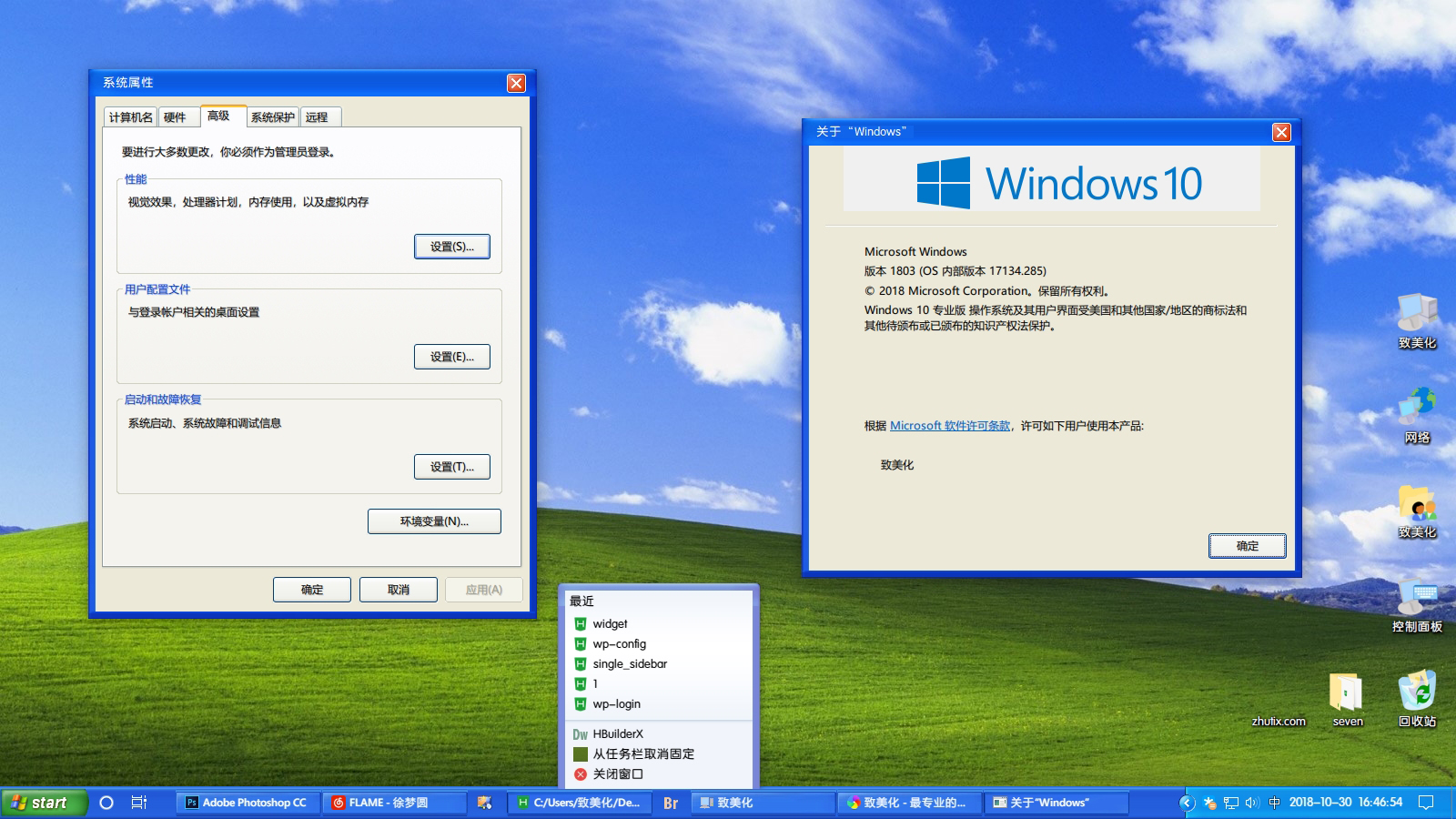Open Adobe Photoshop CC from the taskbar
The width and height of the screenshot is (1456, 819).
click(x=246, y=803)
